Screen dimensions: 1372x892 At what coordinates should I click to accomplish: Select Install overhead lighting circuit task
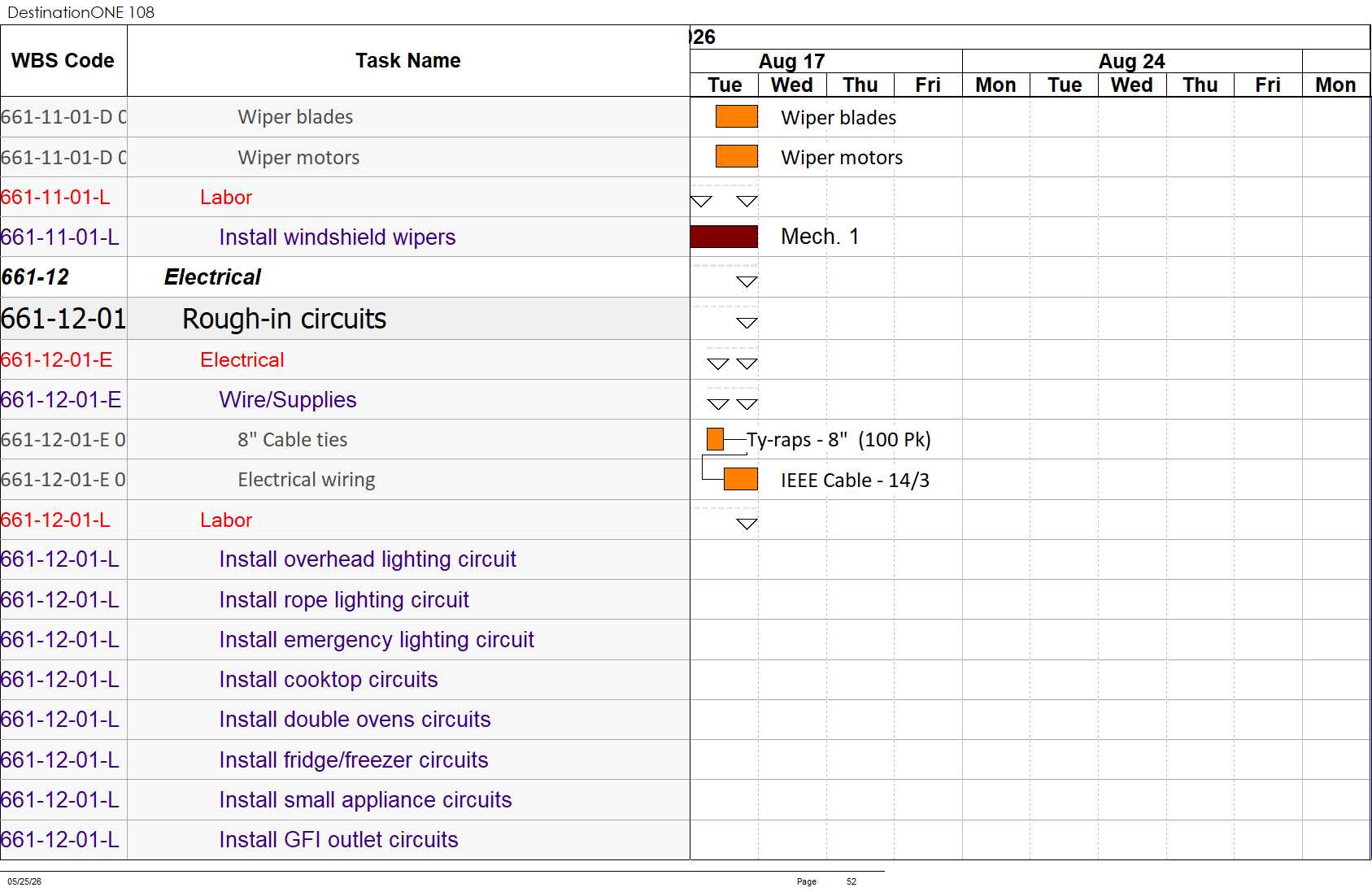click(x=345, y=559)
